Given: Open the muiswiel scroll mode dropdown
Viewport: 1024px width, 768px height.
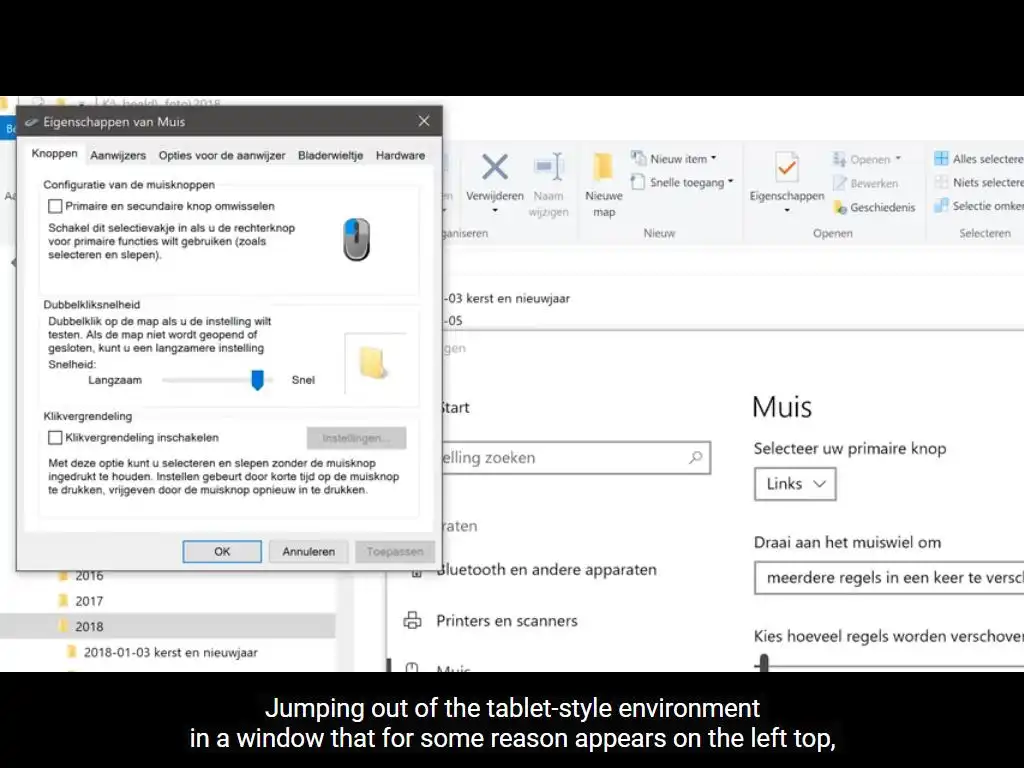Looking at the screenshot, I should coord(889,578).
